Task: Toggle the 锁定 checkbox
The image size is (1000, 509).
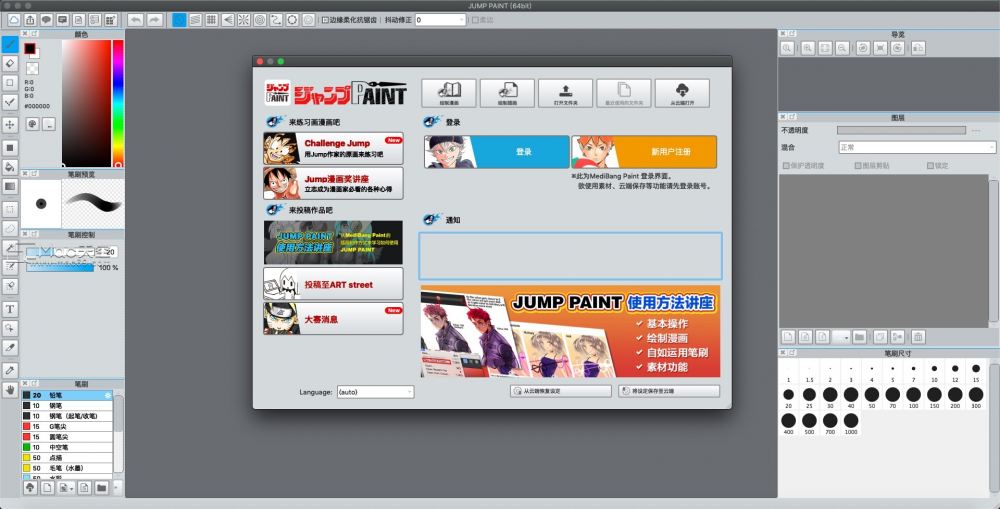Action: pyautogui.click(x=930, y=166)
